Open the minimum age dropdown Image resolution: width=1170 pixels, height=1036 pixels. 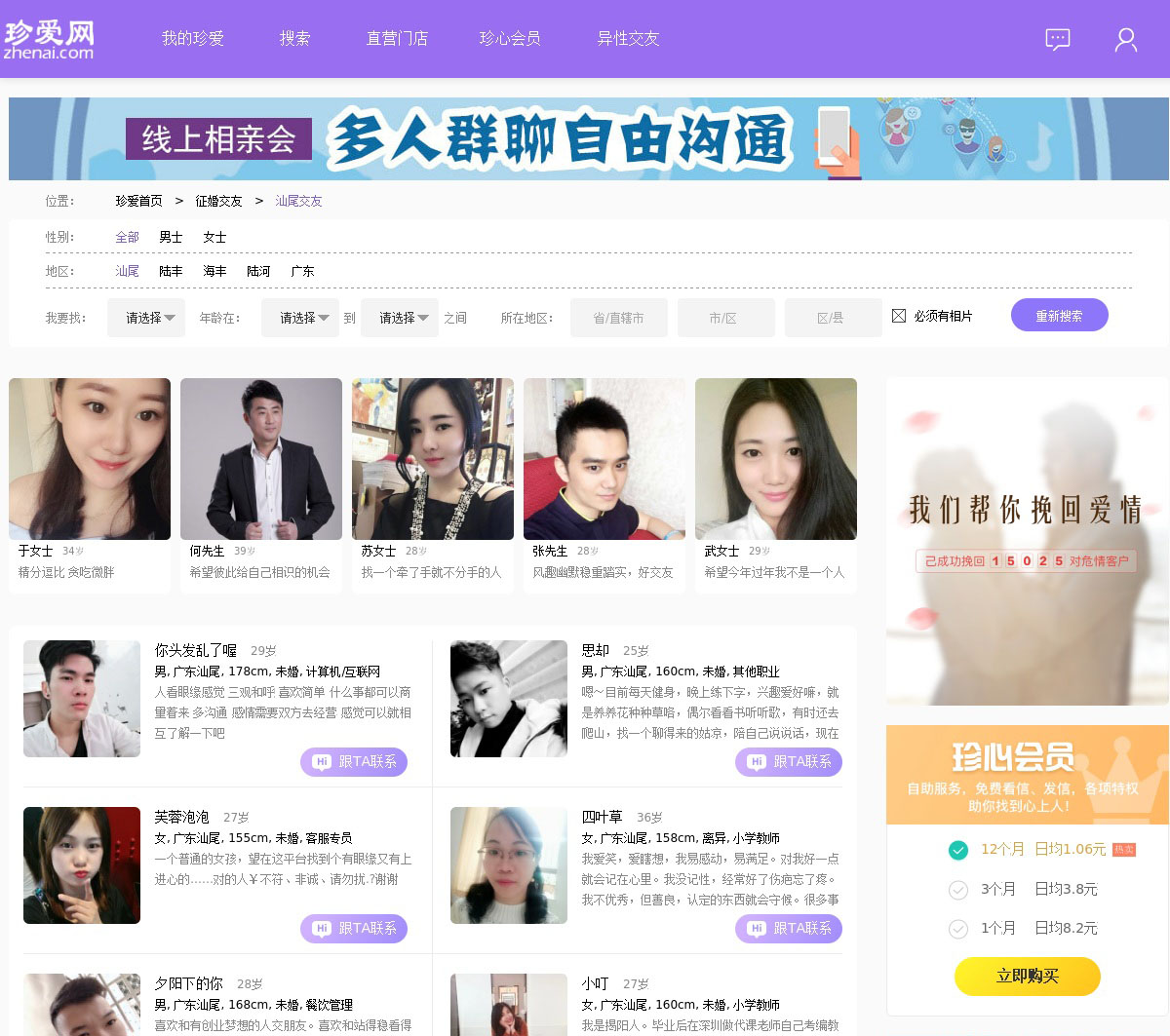pyautogui.click(x=300, y=318)
